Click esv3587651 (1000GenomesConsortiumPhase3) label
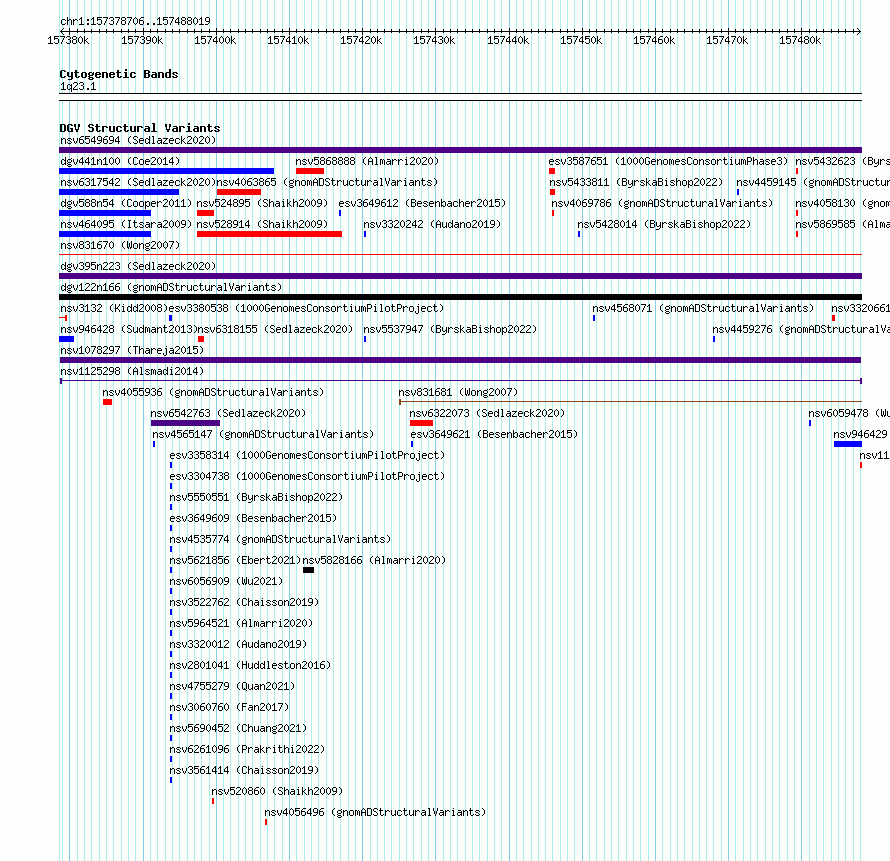The width and height of the screenshot is (890, 861). [668, 161]
